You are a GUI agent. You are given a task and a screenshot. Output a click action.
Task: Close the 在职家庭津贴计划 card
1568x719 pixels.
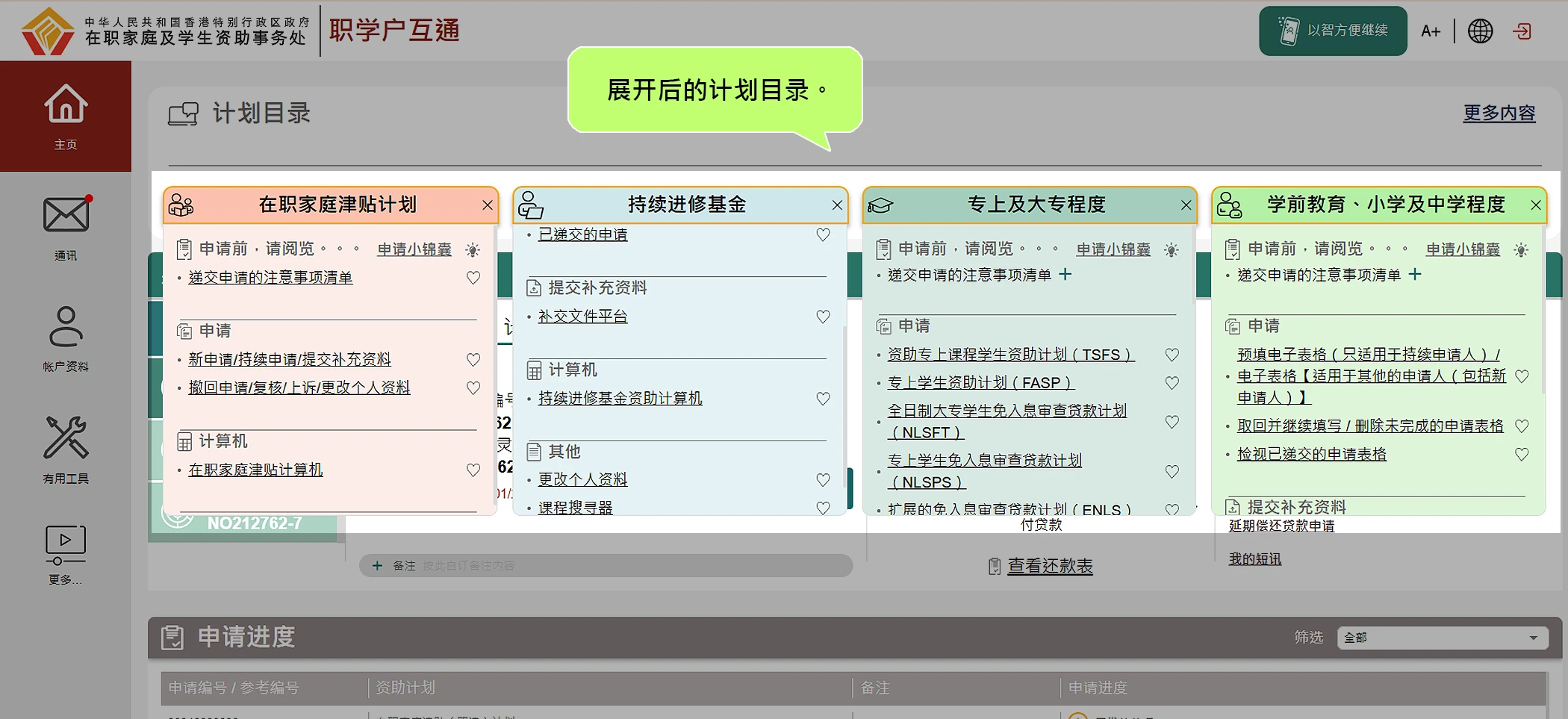(x=487, y=205)
